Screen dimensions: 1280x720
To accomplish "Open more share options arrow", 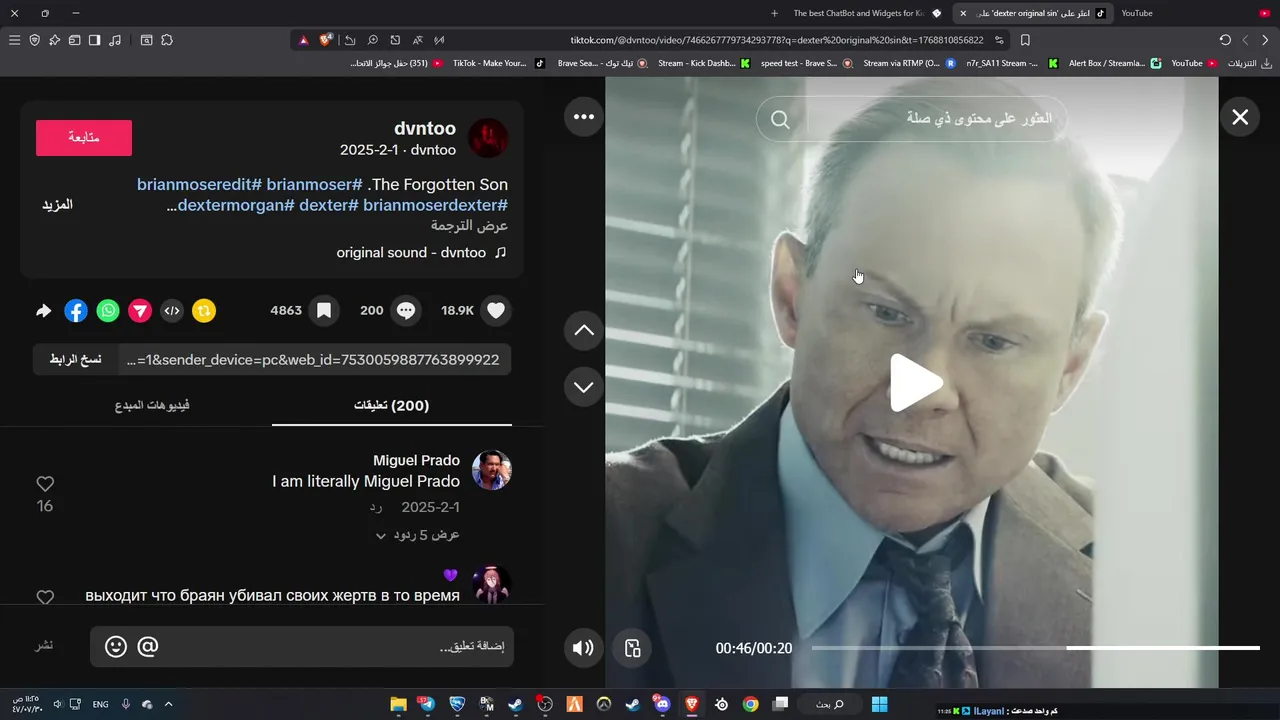I will click(x=43, y=311).
